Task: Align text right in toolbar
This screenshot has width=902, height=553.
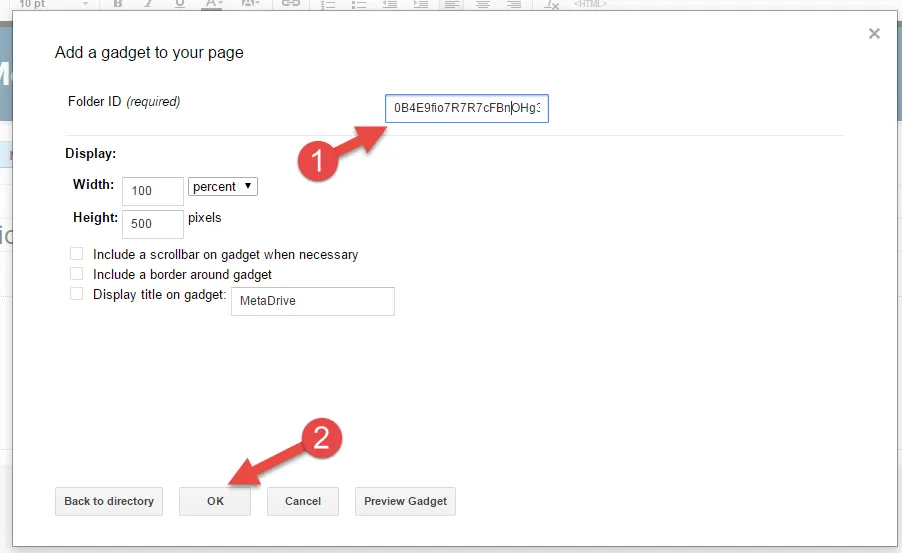Action: click(x=514, y=4)
